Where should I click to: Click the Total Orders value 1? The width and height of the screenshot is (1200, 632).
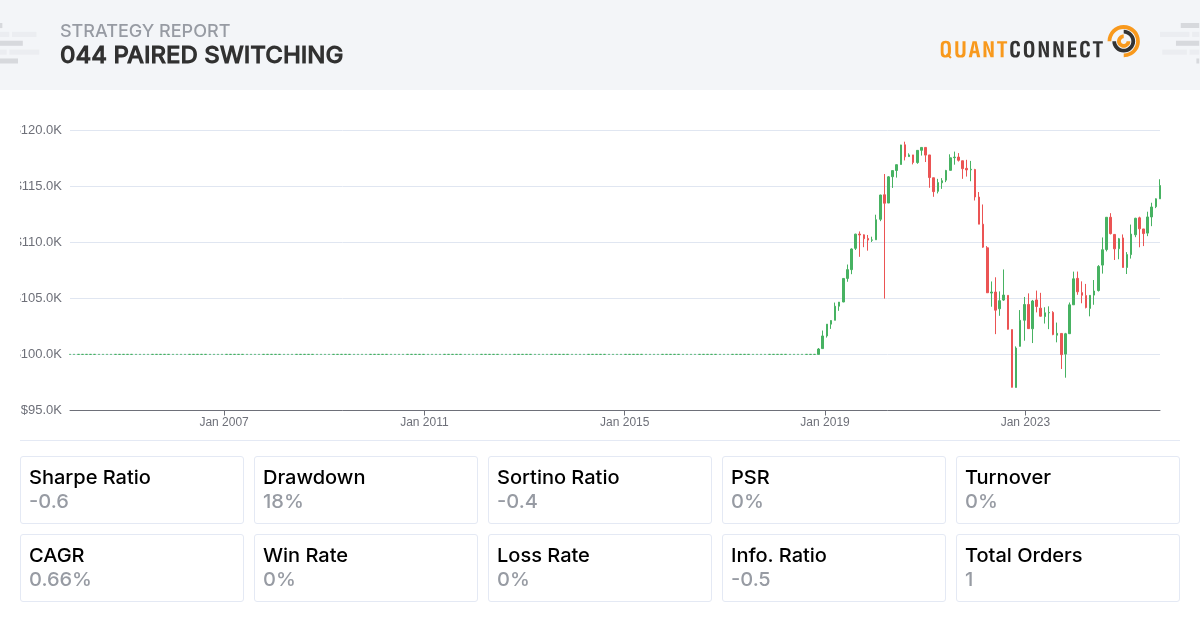(970, 579)
